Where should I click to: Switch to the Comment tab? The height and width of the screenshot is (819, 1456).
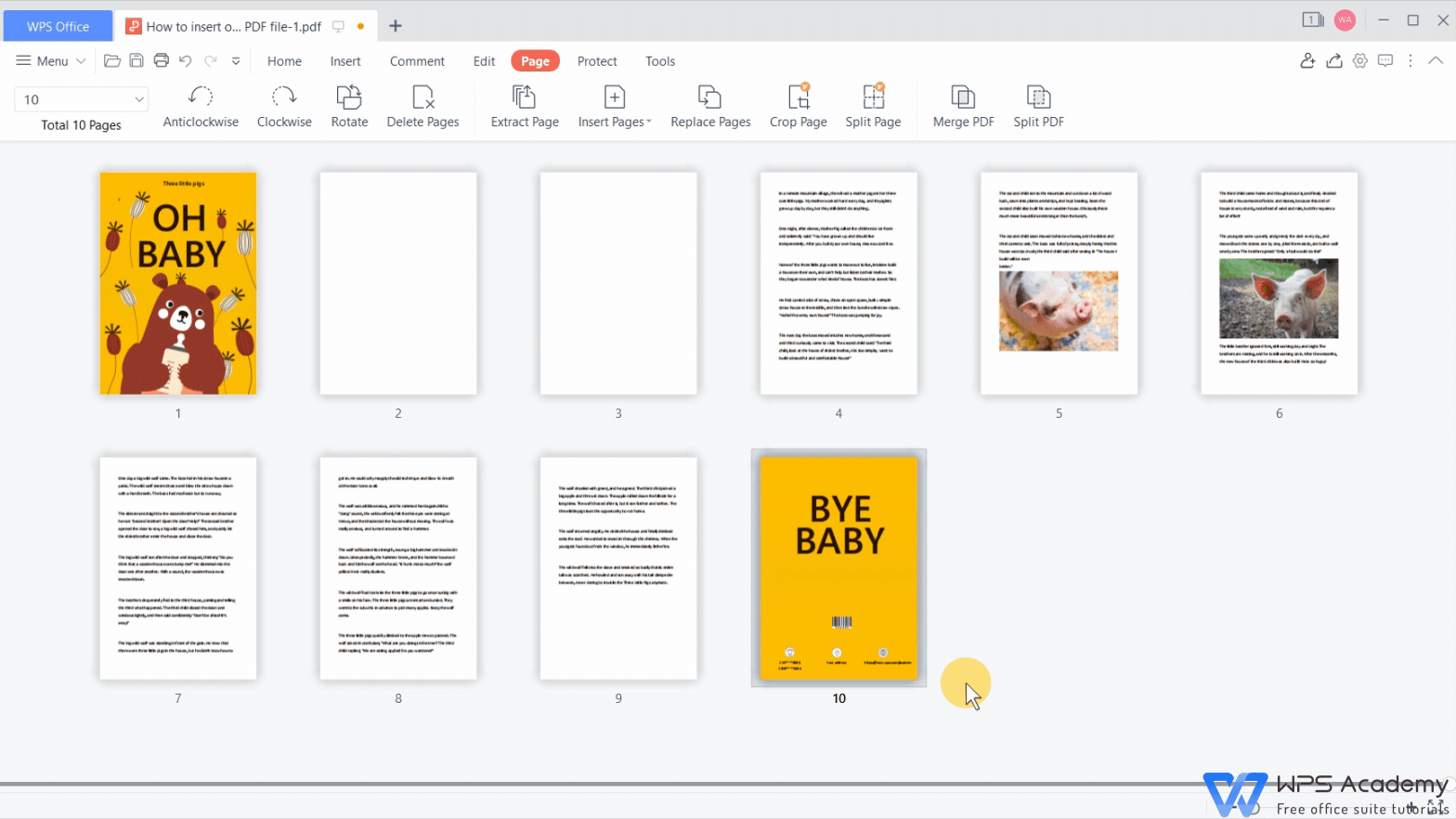point(417,61)
